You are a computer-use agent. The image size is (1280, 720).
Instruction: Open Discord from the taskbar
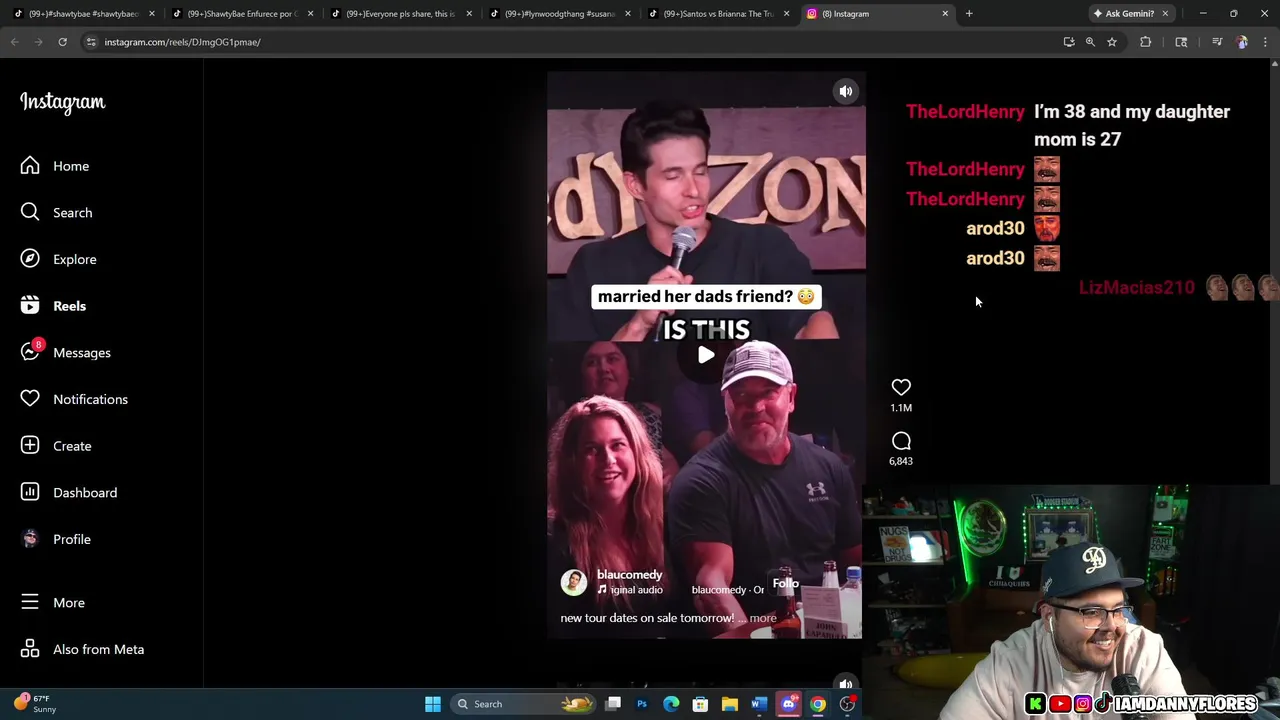788,704
